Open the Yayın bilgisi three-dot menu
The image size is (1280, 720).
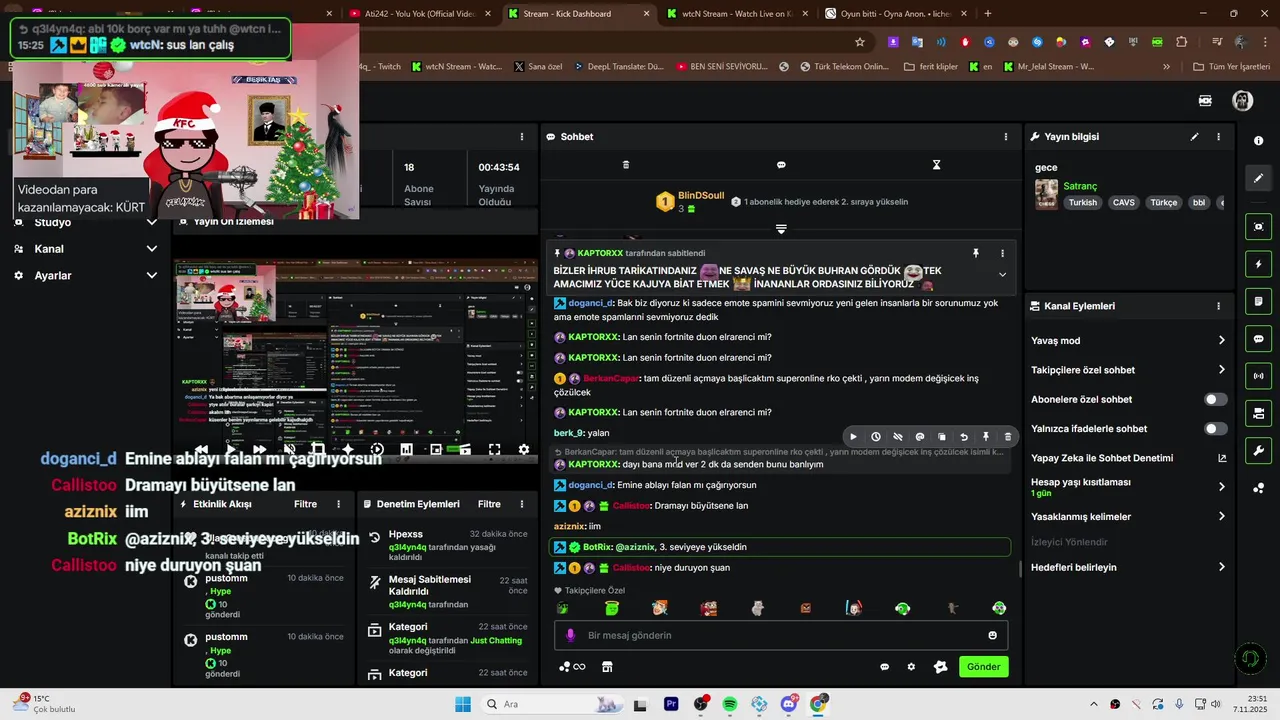(x=1218, y=137)
